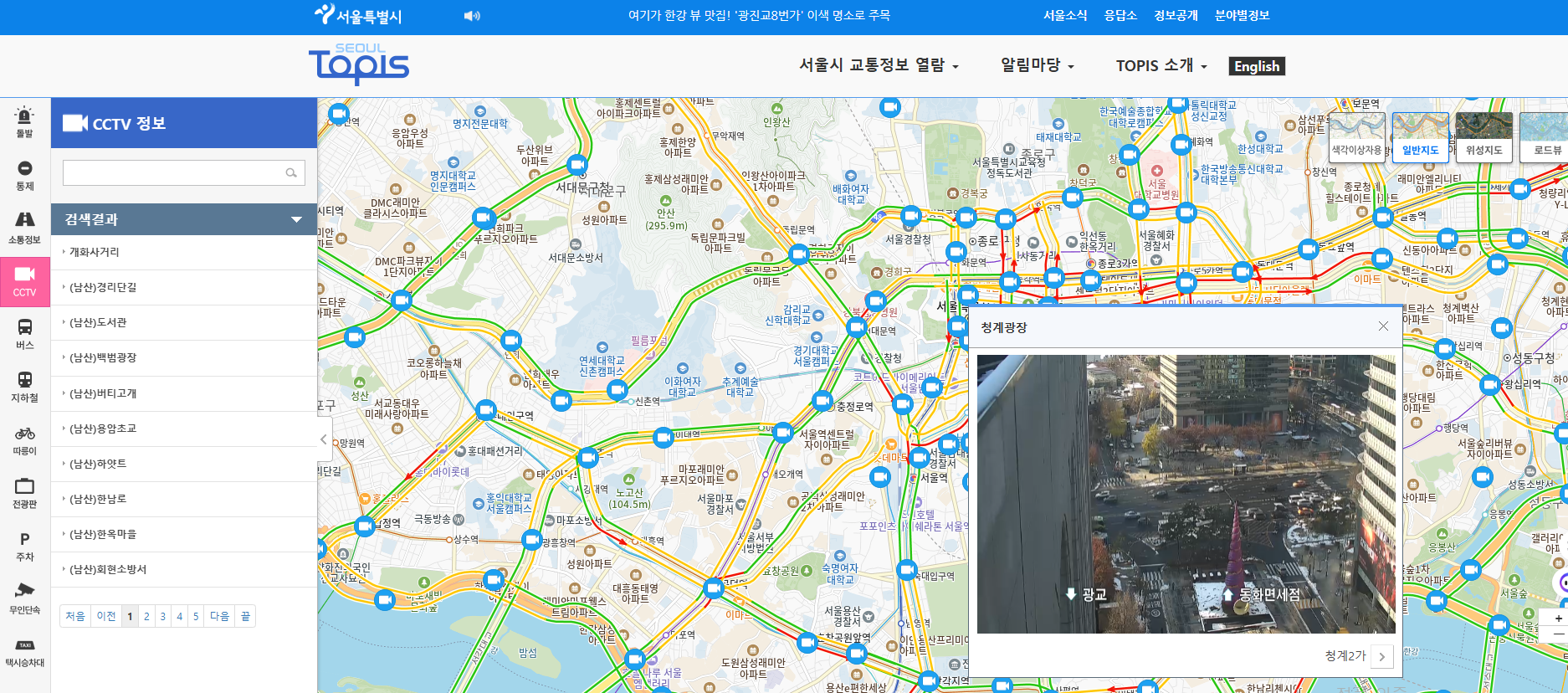This screenshot has width=1568, height=693.
Task: Open 응답소 top link
Action: pyautogui.click(x=1120, y=15)
